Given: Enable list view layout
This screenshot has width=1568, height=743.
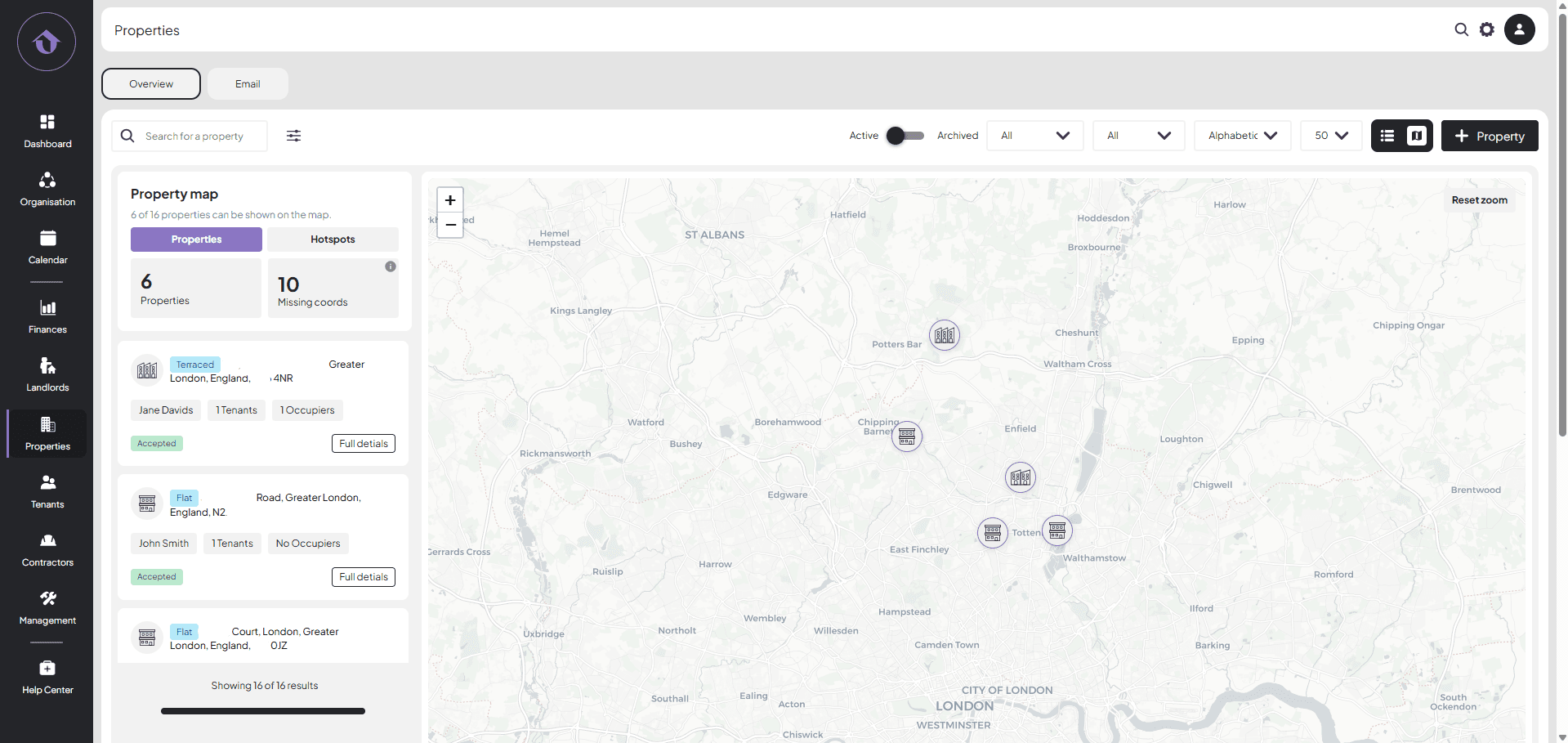Looking at the screenshot, I should coord(1387,136).
